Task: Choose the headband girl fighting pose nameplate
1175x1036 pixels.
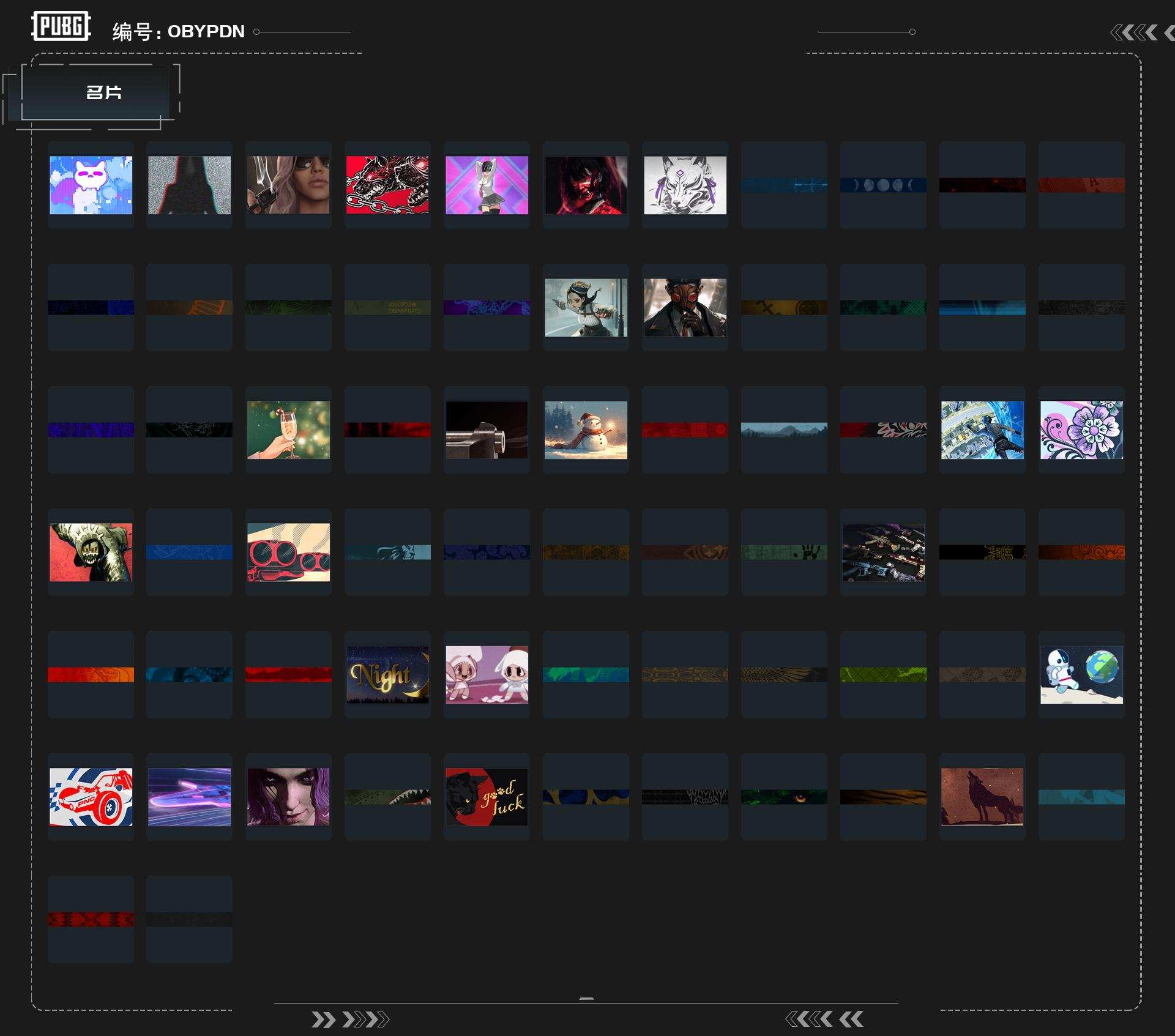Action: (x=586, y=307)
